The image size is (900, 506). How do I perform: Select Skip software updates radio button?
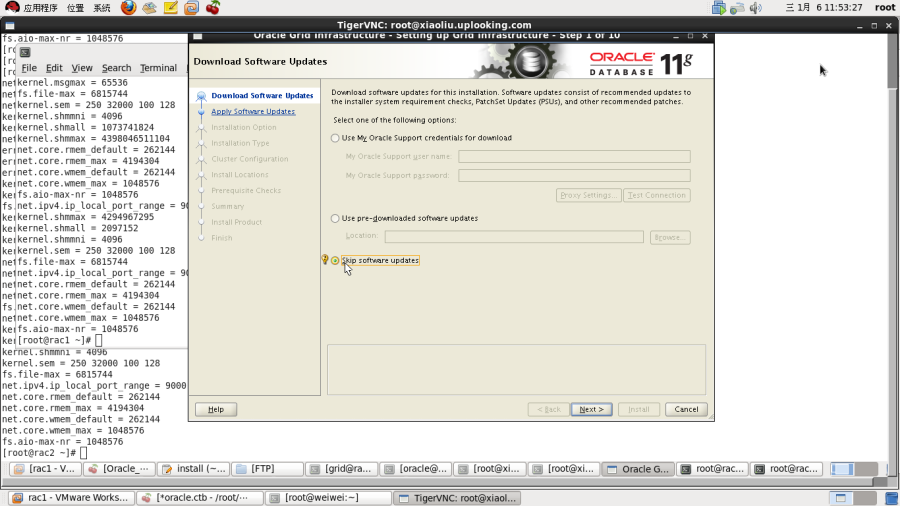(335, 260)
